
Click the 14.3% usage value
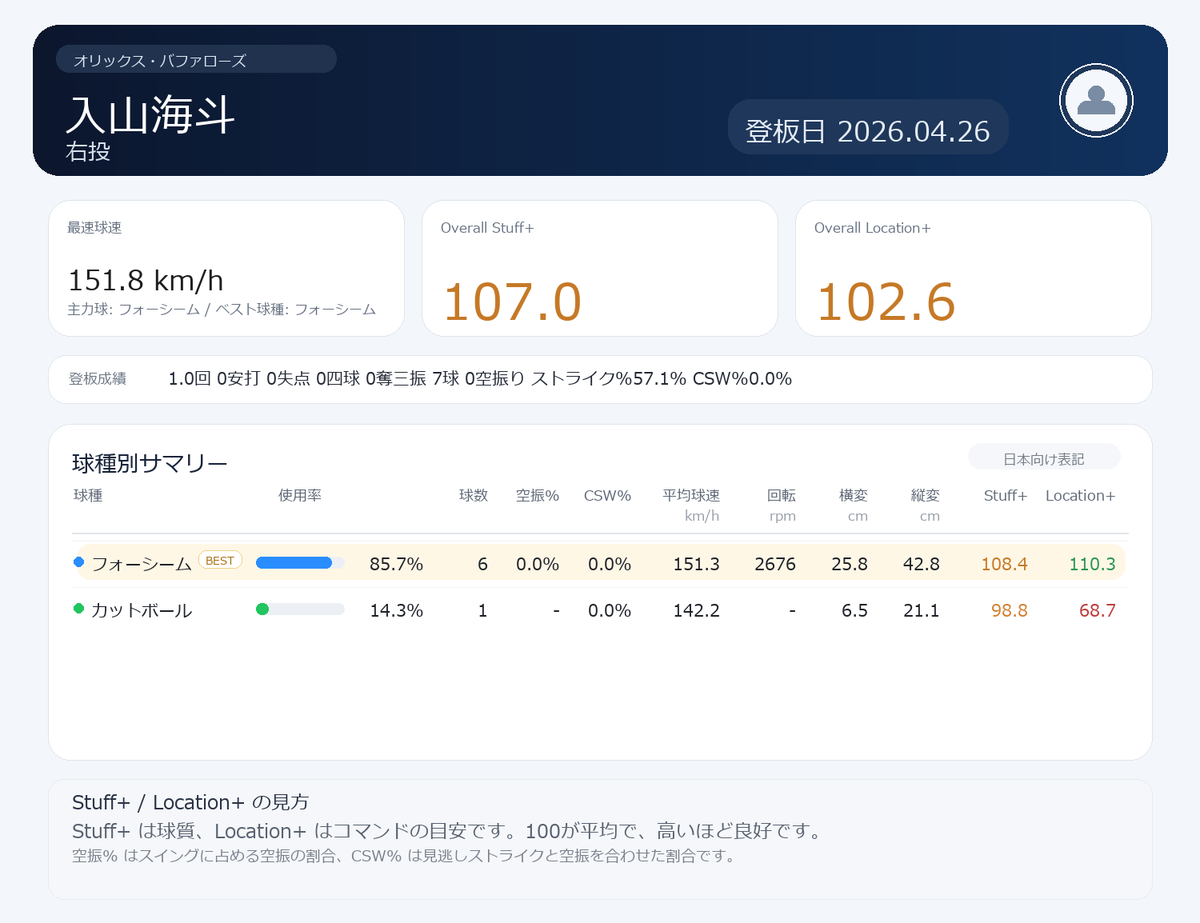[396, 610]
